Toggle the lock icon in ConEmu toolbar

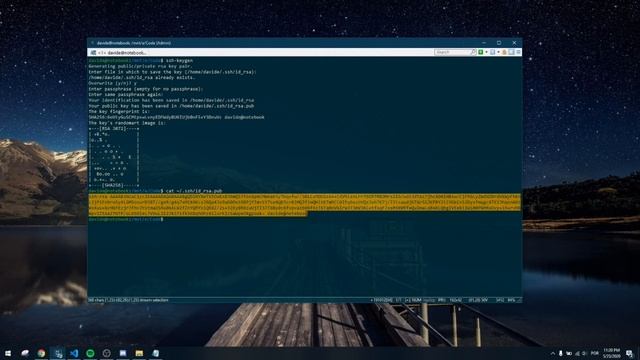[x=504, y=52]
